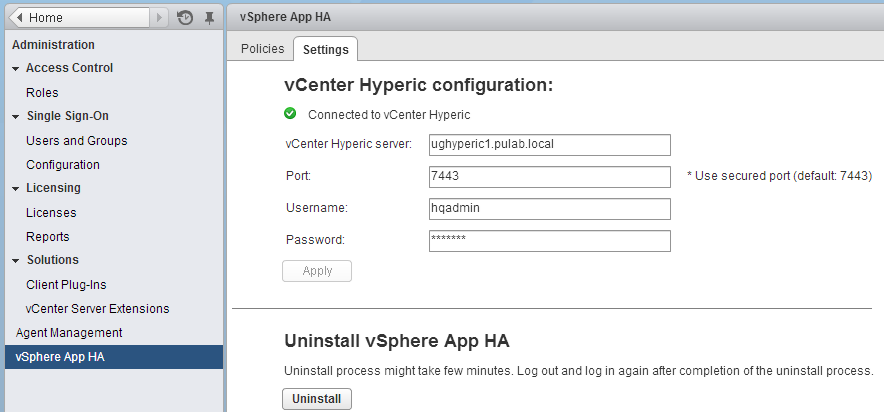Click into the Port input field
Viewport: 884px width, 412px height.
[550, 176]
